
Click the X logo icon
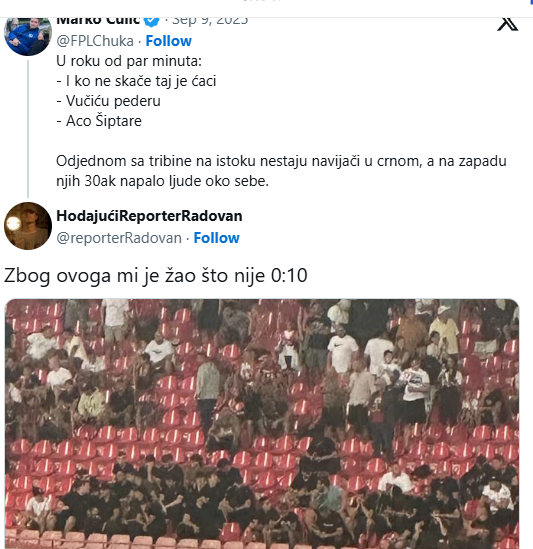click(x=507, y=24)
